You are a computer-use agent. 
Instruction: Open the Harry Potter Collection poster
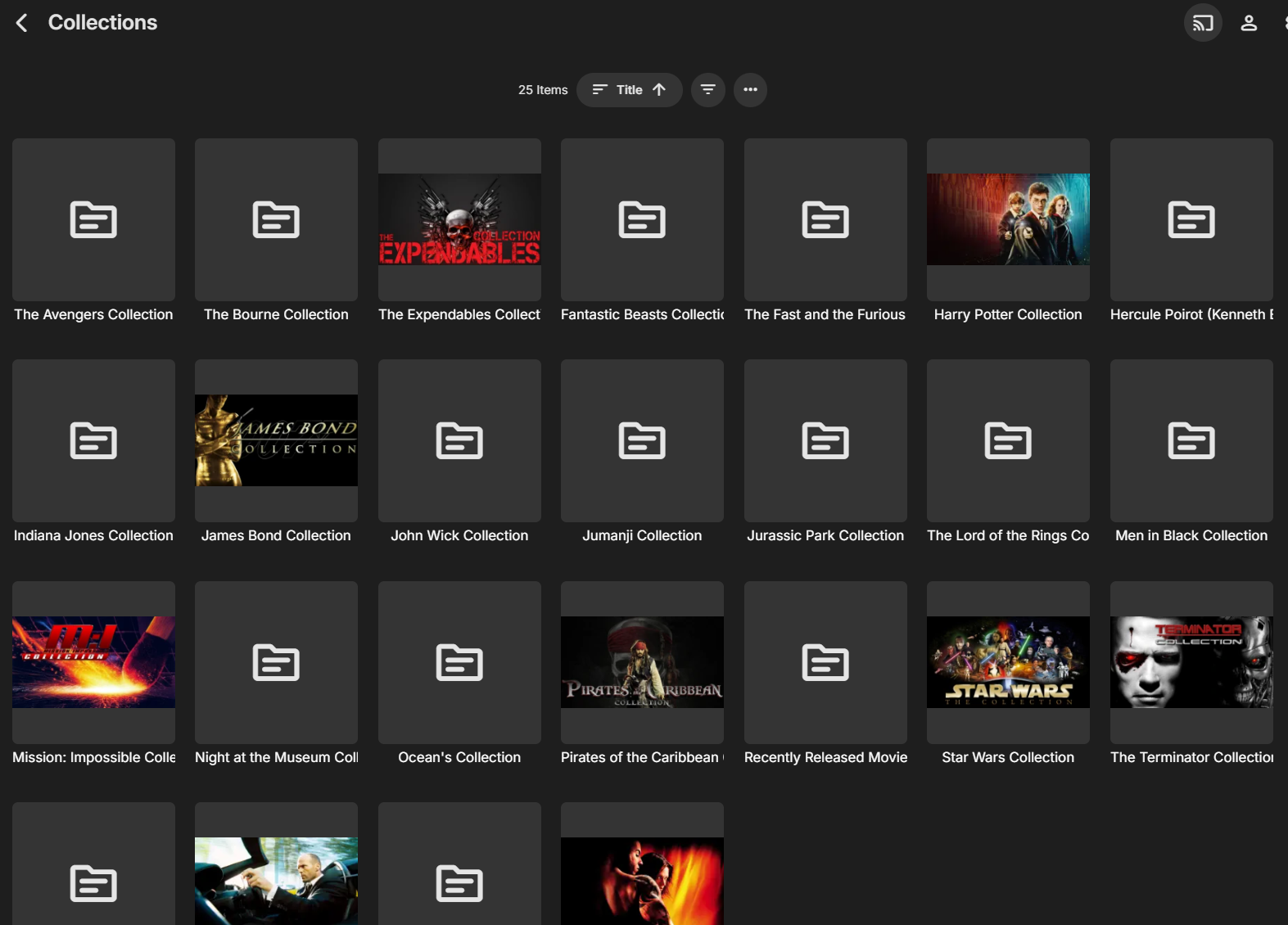tap(1008, 219)
